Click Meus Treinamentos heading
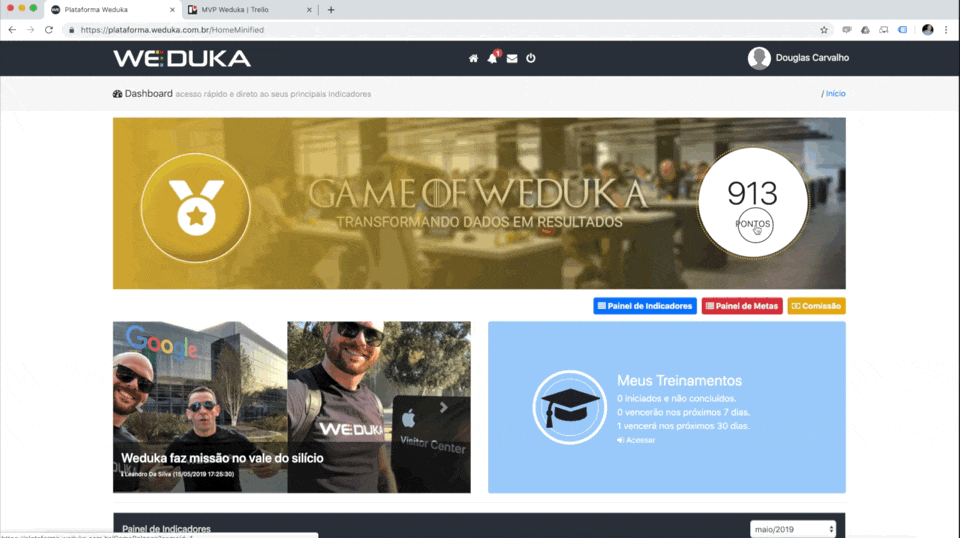 [x=679, y=381]
